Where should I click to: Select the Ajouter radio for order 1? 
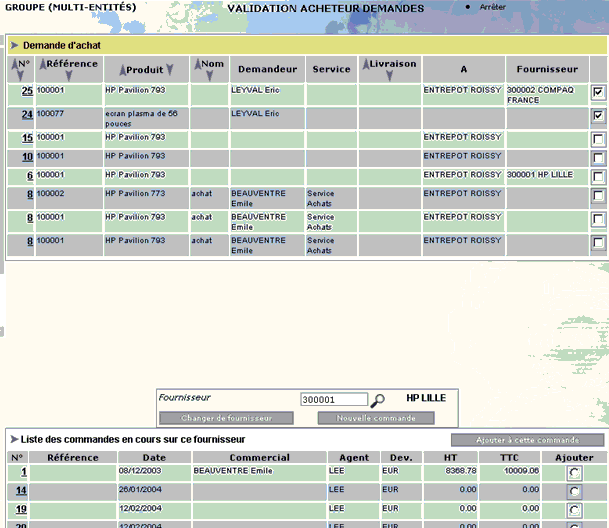(x=574, y=473)
